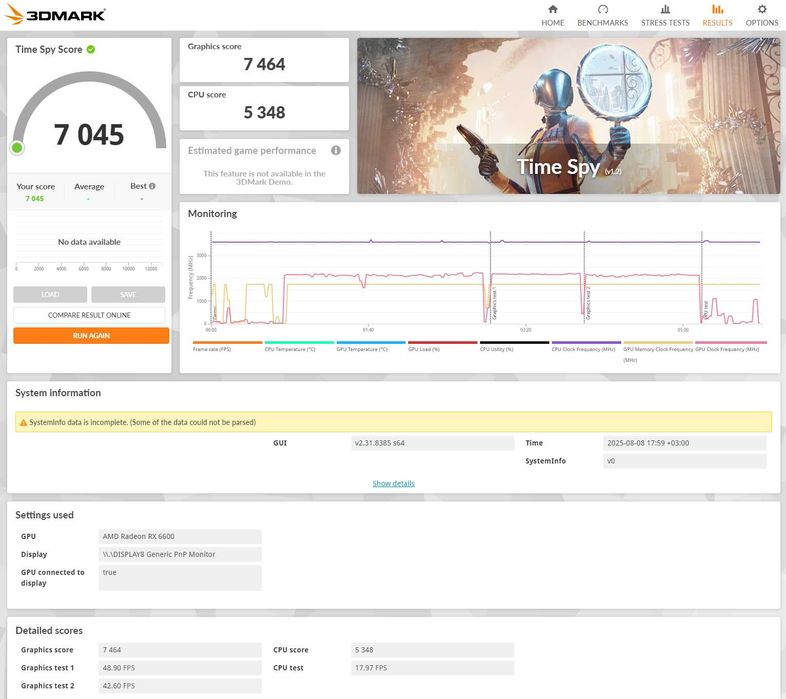Click the GPU value AMD Radeon RX 6600
Image resolution: width=786 pixels, height=699 pixels.
click(180, 536)
